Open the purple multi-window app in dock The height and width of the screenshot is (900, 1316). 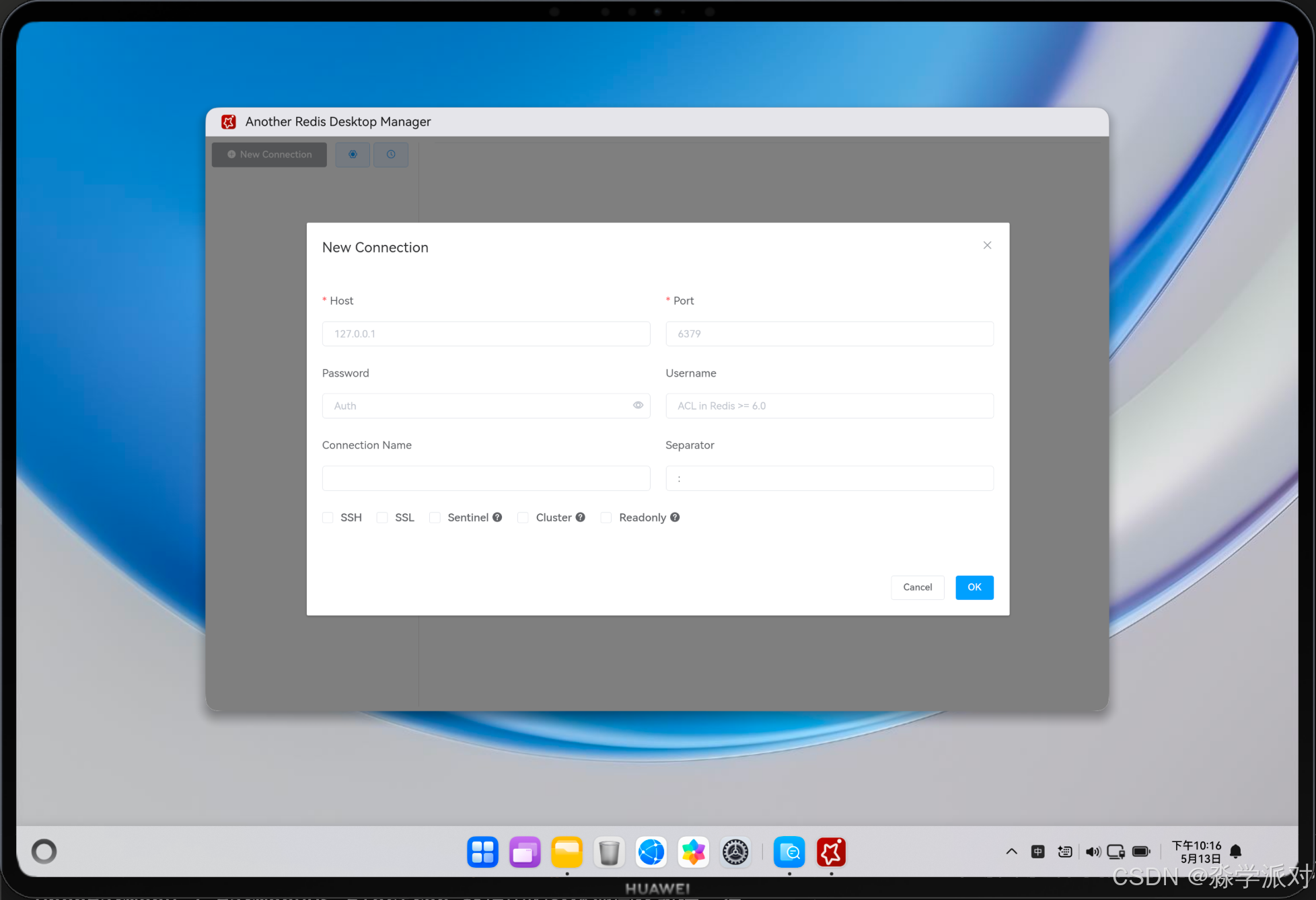[525, 852]
